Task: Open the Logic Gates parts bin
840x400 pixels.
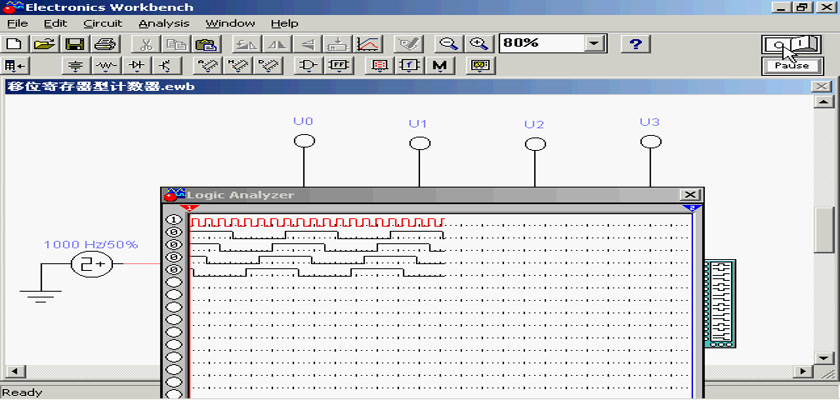Action: [x=310, y=66]
